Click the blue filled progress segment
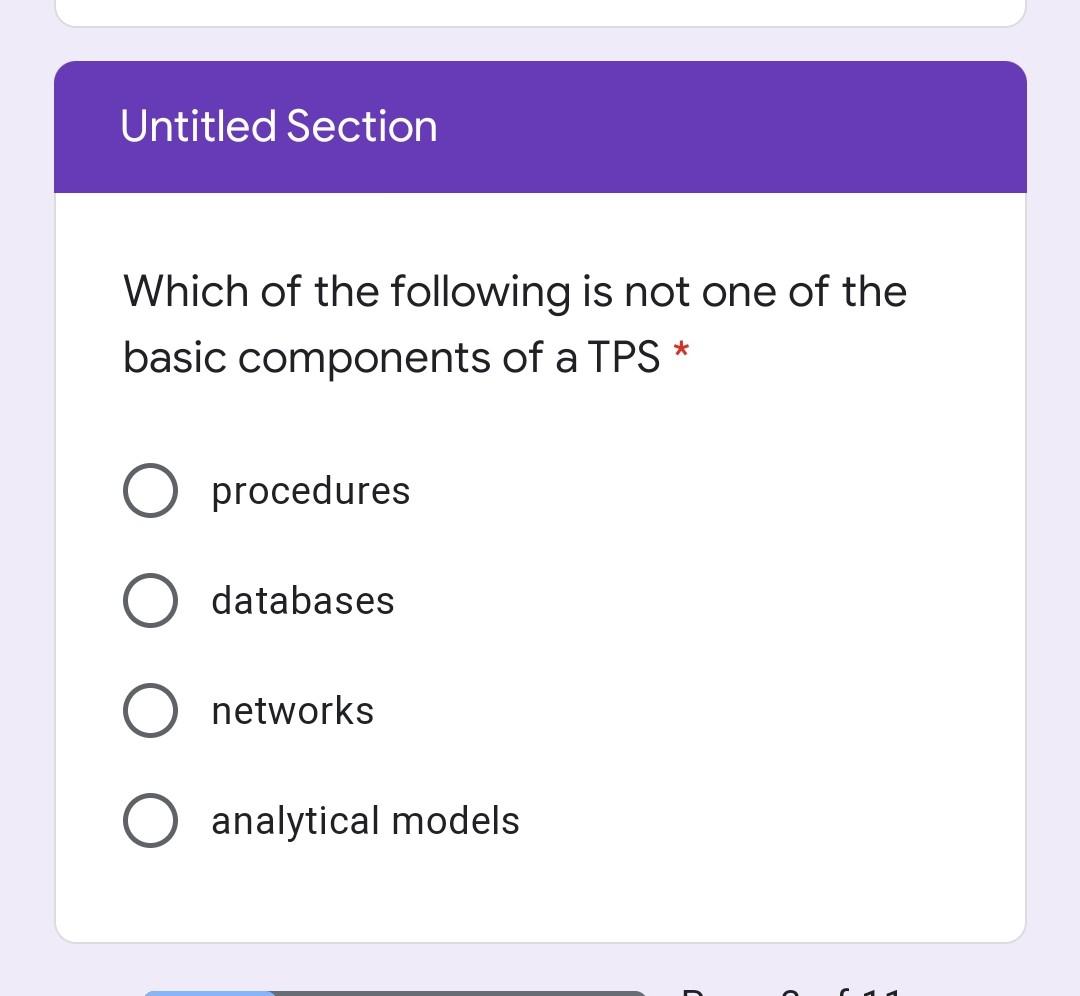Screen dimensions: 1080x996 pyautogui.click(x=210, y=989)
